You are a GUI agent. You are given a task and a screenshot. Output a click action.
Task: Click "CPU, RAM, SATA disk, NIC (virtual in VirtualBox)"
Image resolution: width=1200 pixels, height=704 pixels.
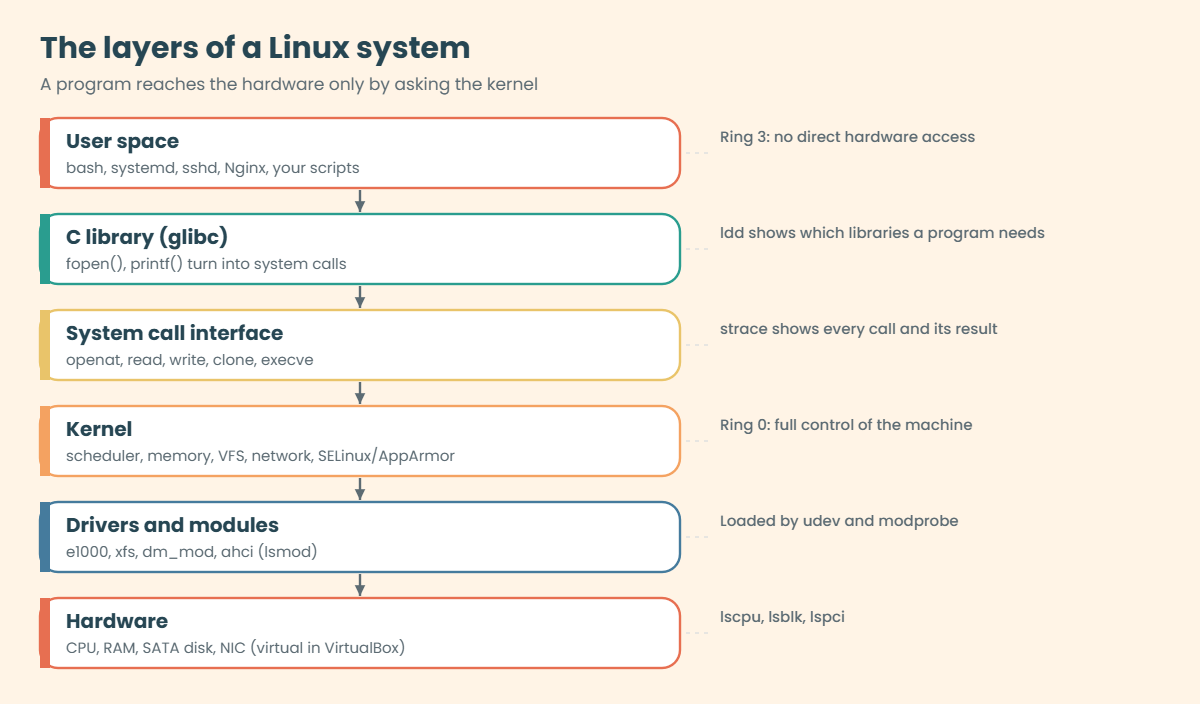pos(235,648)
